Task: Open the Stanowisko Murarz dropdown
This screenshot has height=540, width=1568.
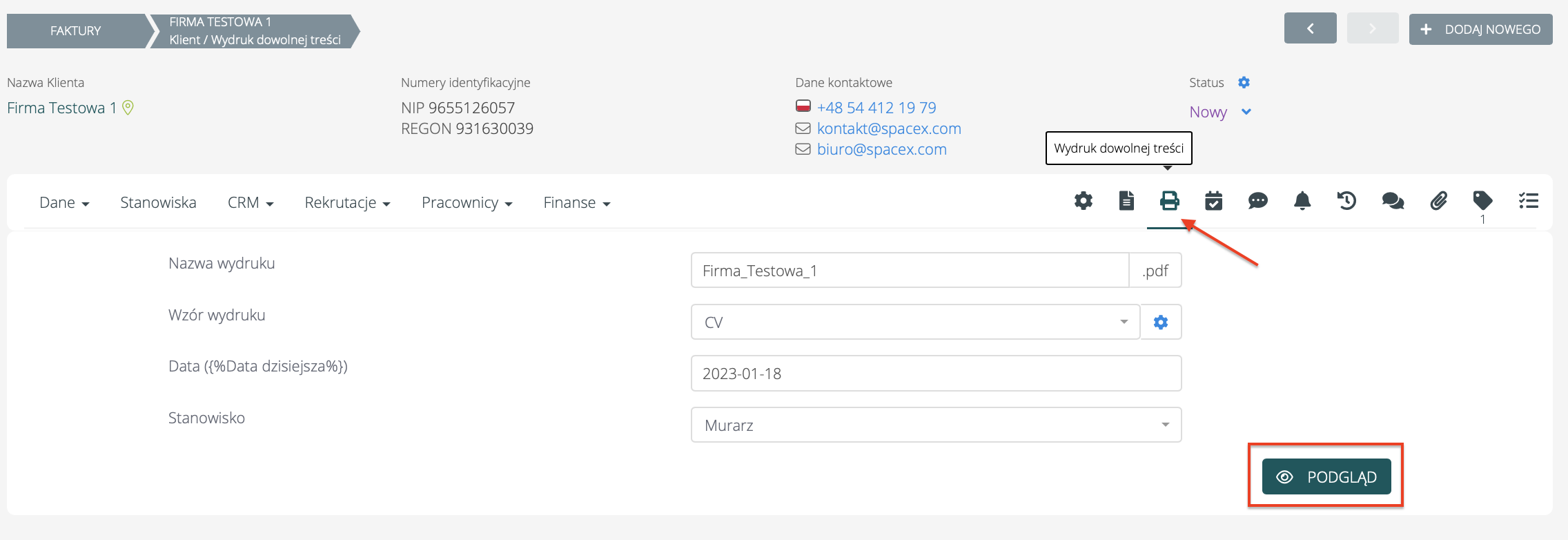Action: tap(936, 425)
